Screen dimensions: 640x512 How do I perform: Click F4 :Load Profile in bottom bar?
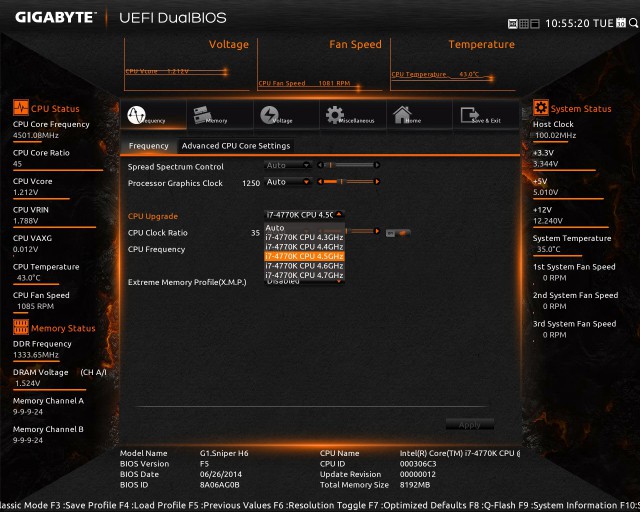point(152,505)
